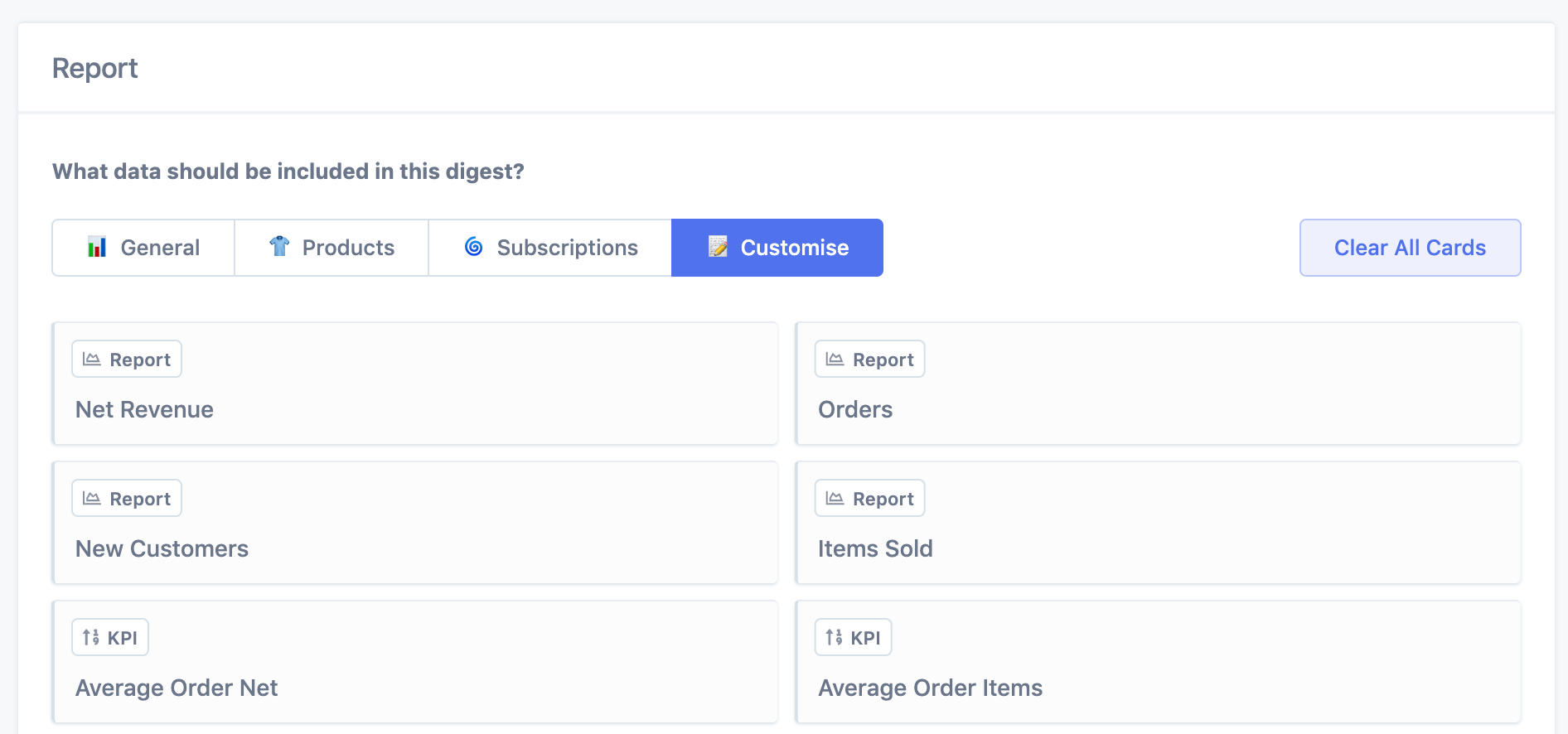Click the Average Order Net KPI card
Image resolution: width=1568 pixels, height=734 pixels.
point(414,688)
